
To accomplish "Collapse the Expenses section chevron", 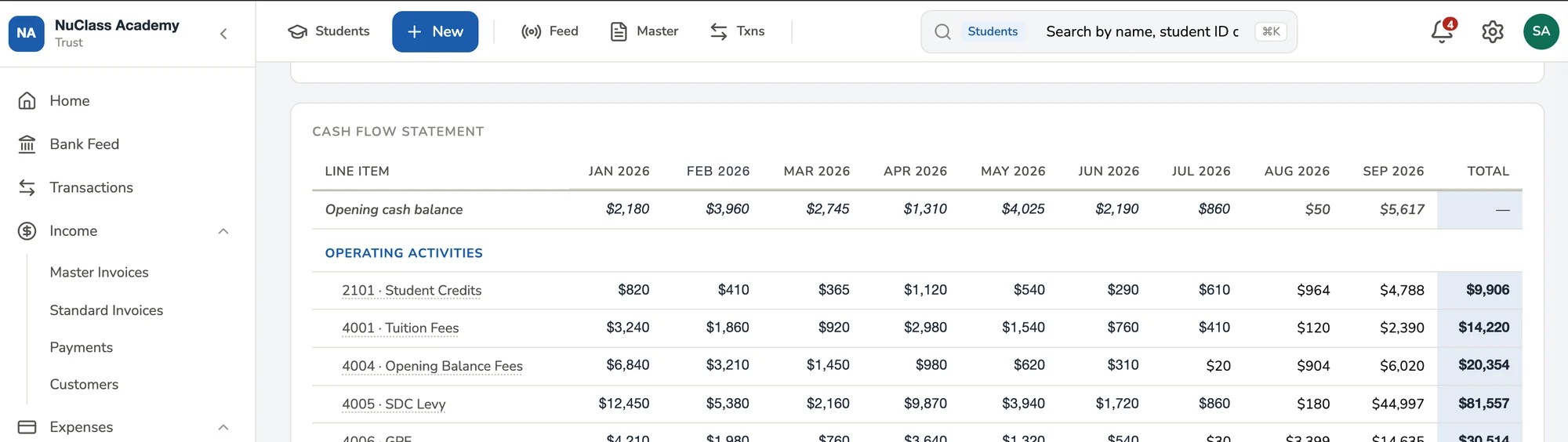I will (223, 427).
